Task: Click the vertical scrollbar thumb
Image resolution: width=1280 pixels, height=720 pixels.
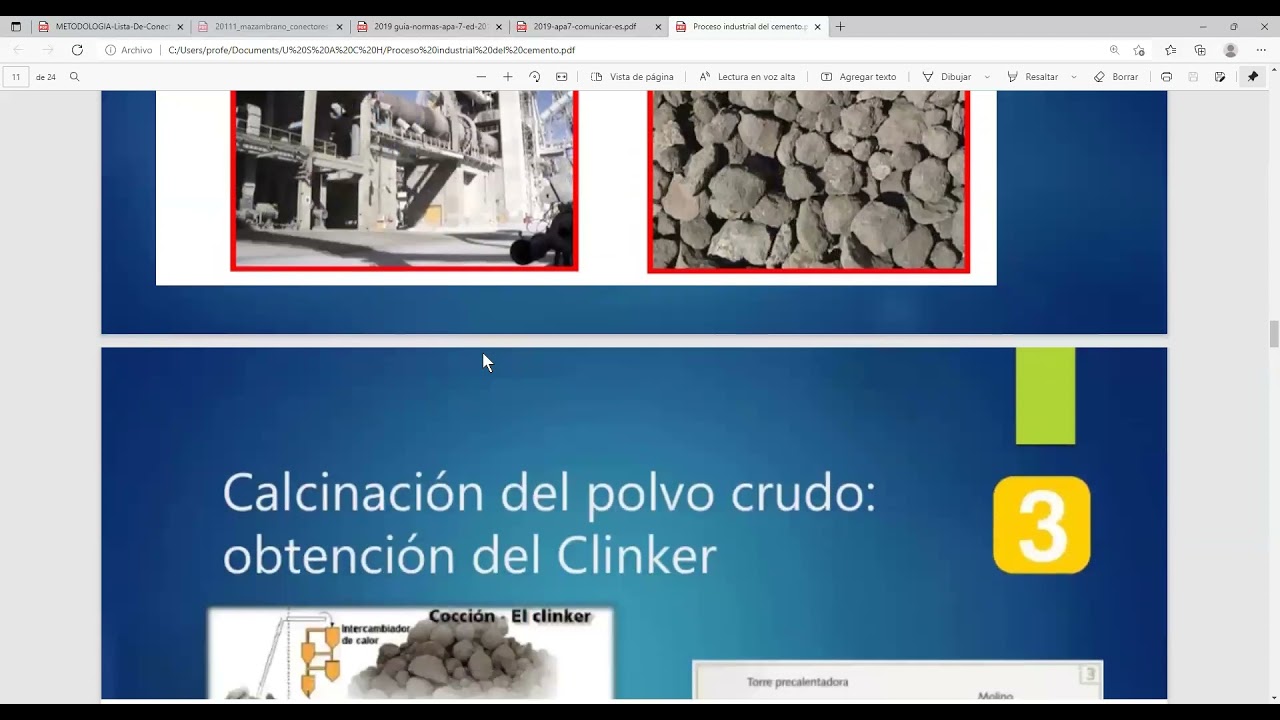Action: tap(1274, 334)
